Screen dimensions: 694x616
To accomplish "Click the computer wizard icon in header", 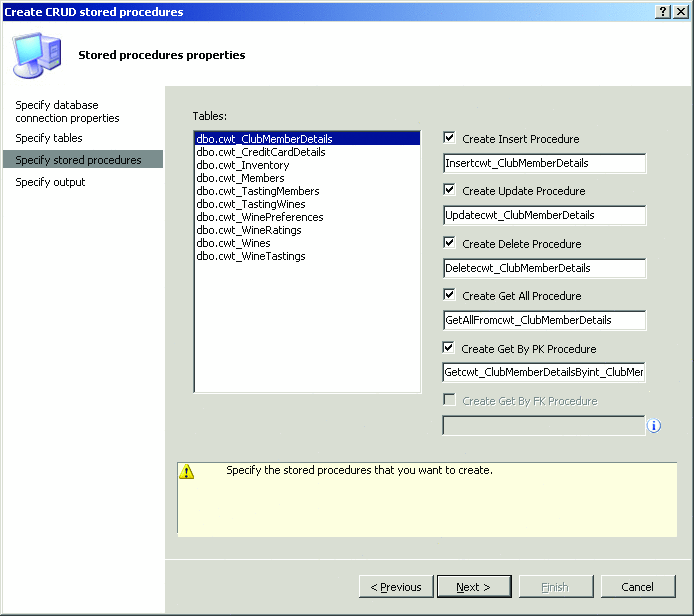I will [x=37, y=55].
